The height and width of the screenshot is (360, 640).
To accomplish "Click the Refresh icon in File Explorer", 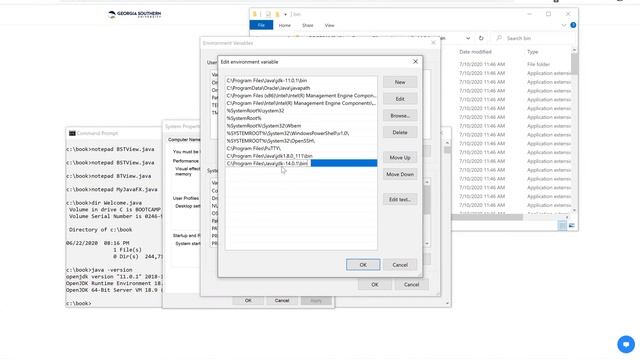I will tap(481, 38).
